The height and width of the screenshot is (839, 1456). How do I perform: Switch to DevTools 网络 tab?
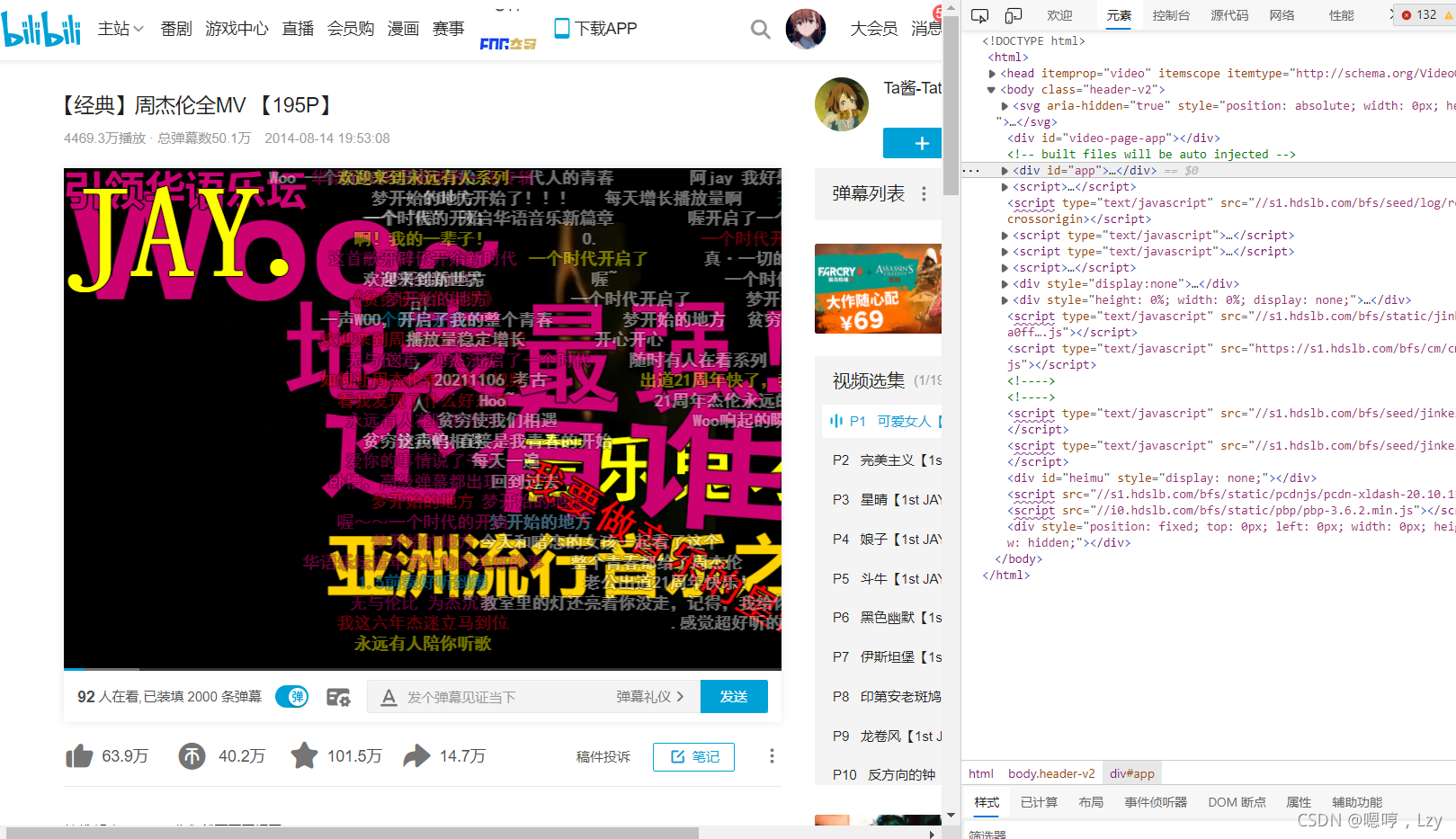click(1282, 15)
